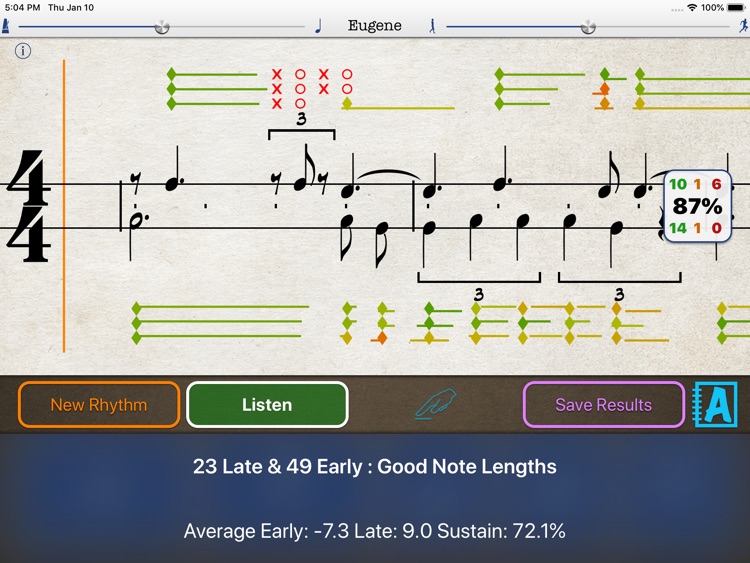Tap the metronome icon at top left
Screen dimensions: 750x563
(x=6, y=26)
